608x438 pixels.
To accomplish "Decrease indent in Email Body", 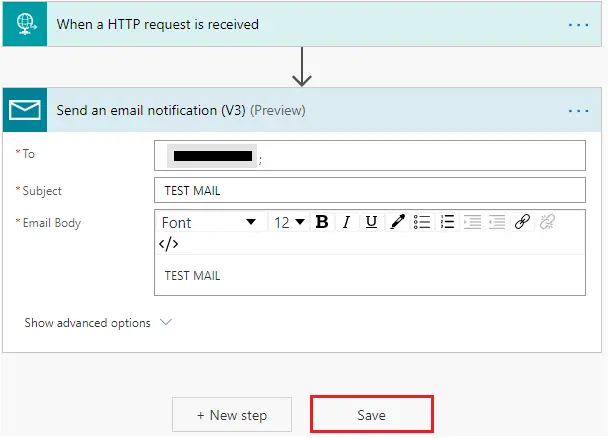I will (x=497, y=222).
